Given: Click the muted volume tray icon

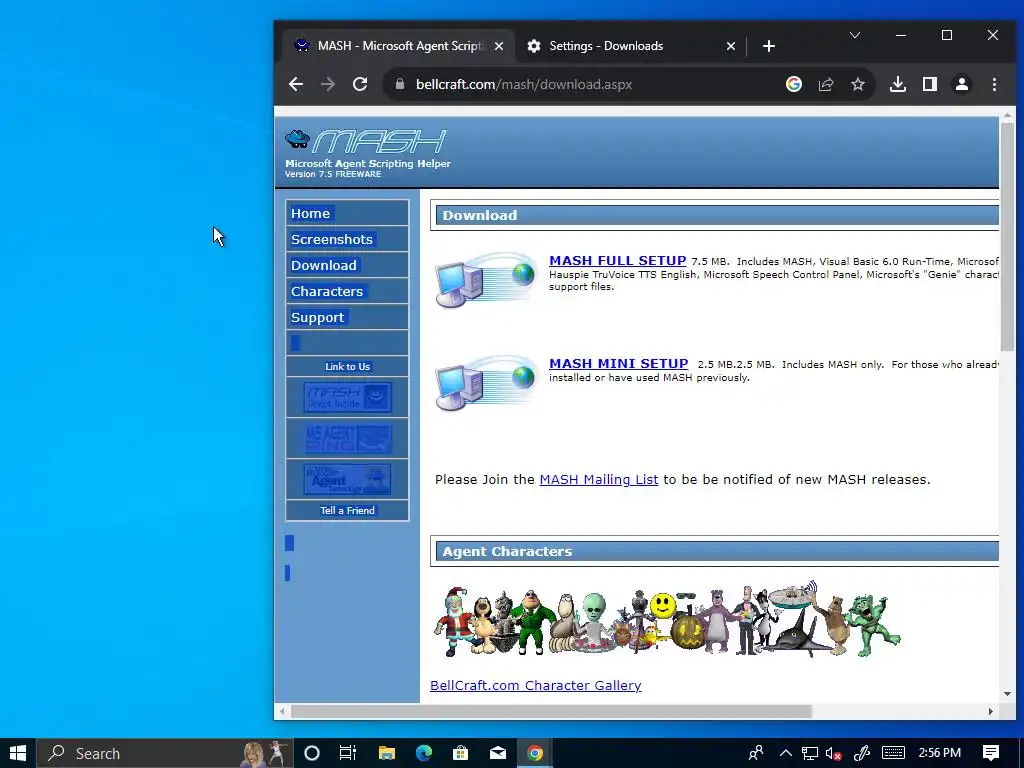Looking at the screenshot, I should tap(833, 753).
